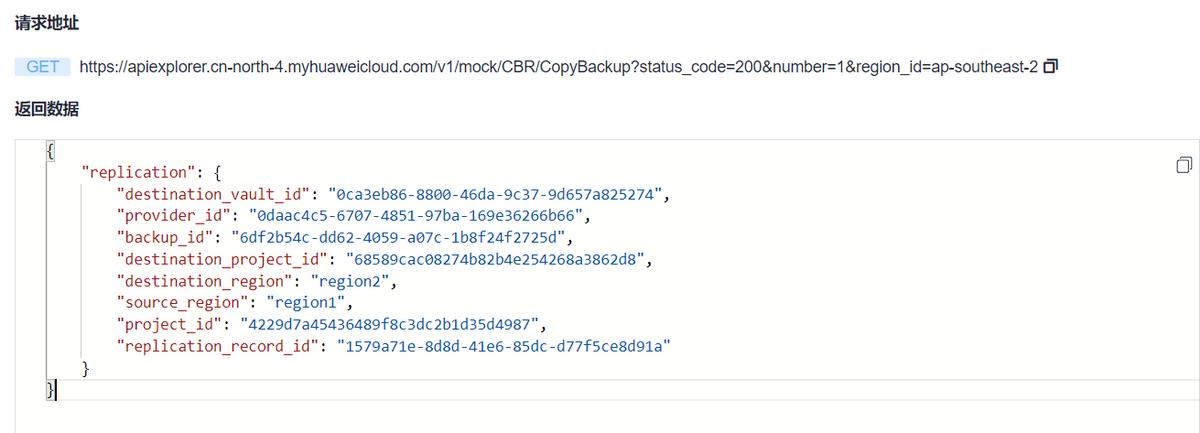Screen dimensions: 1200x433
Task: Click the "region2" destination_region value
Action: pos(349,281)
